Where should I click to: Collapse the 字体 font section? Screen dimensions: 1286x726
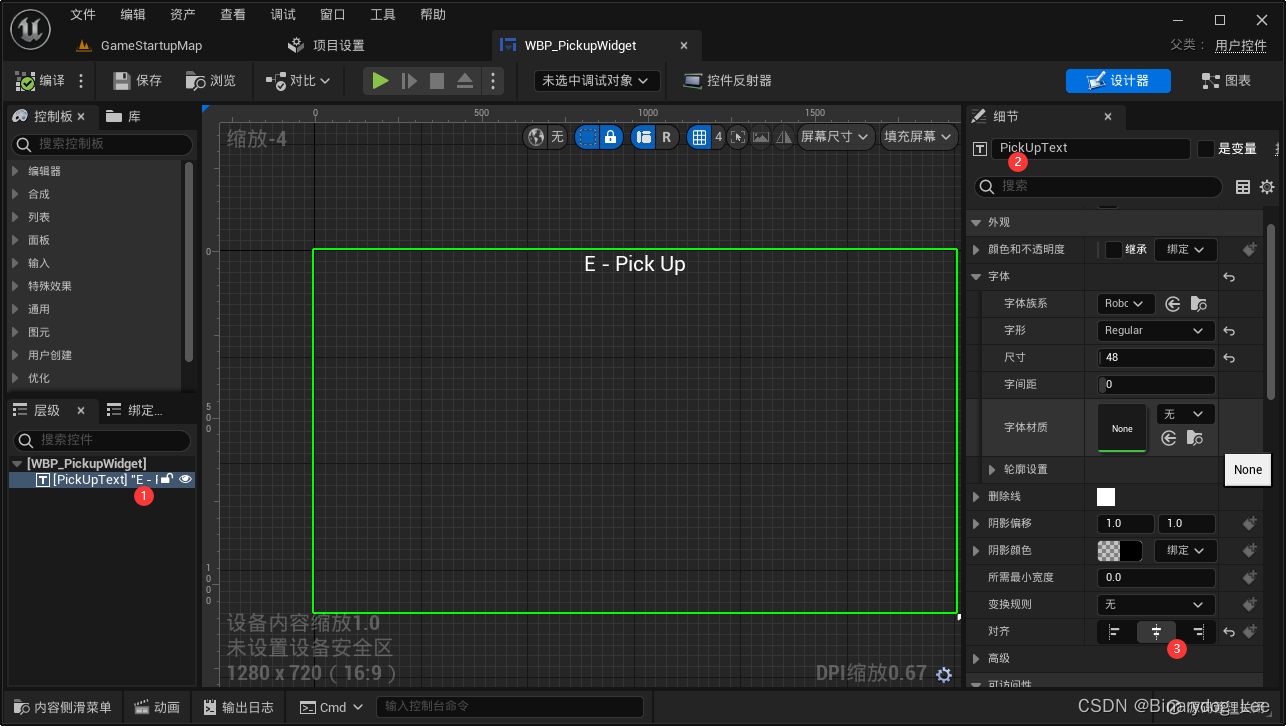[x=978, y=276]
